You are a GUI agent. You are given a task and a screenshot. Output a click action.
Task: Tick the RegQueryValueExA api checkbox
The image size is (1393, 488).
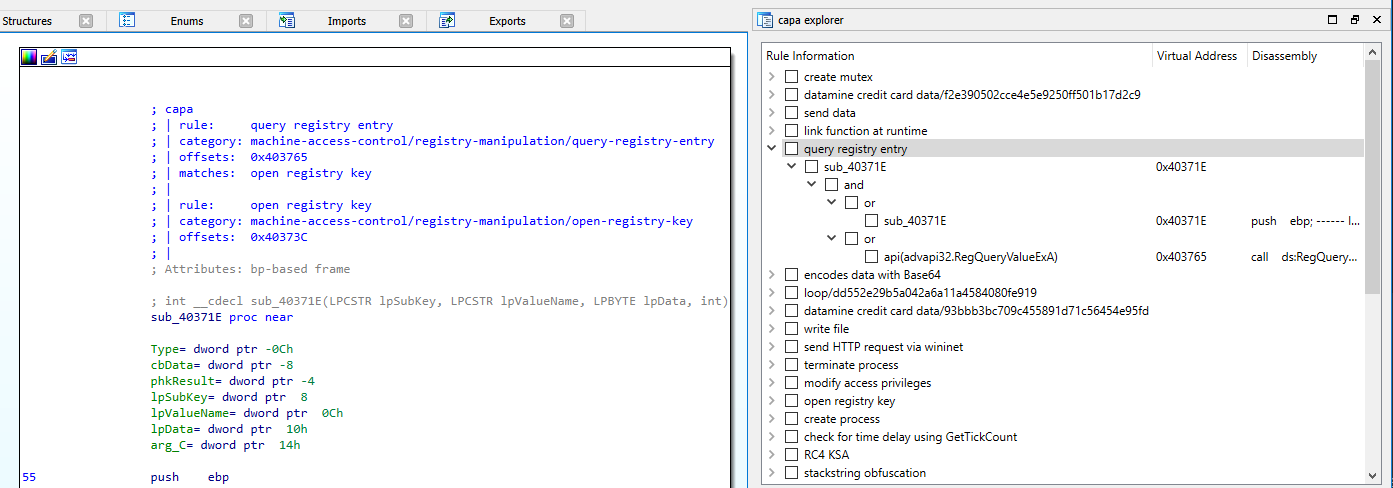tap(871, 257)
